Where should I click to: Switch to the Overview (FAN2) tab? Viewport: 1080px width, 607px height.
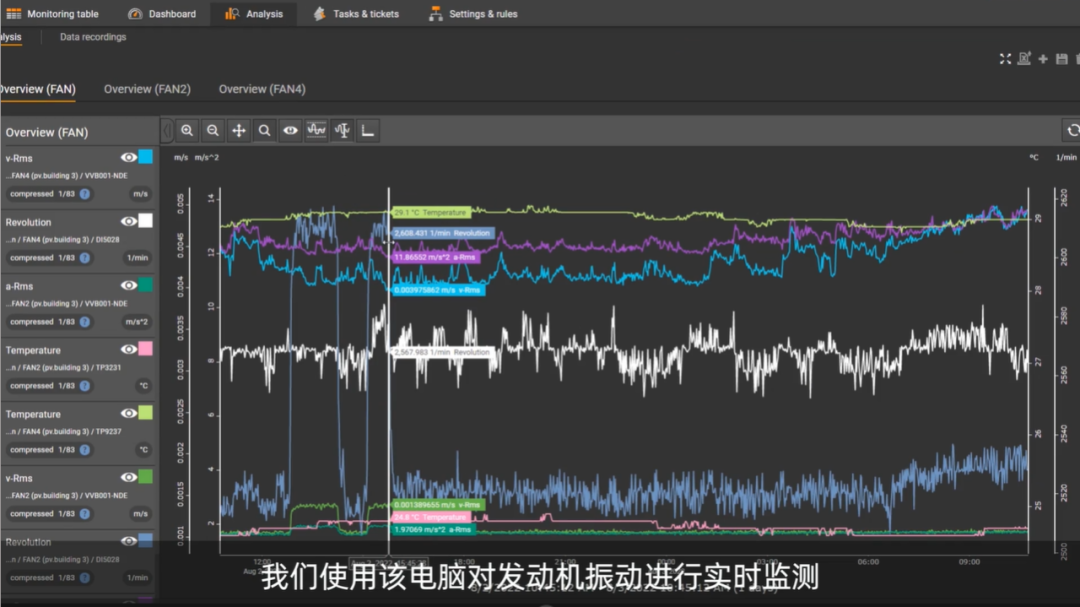(147, 89)
